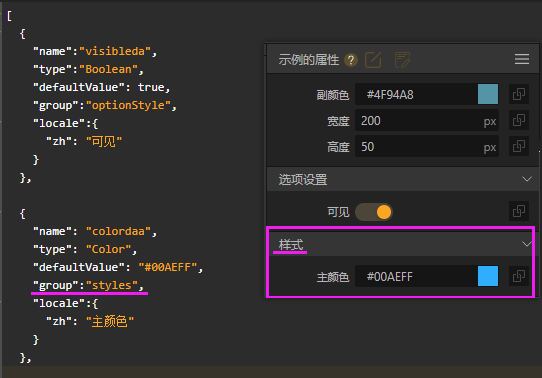Open the hamburger menu in properties panel
Image resolution: width=542 pixels, height=378 pixels.
click(x=522, y=59)
